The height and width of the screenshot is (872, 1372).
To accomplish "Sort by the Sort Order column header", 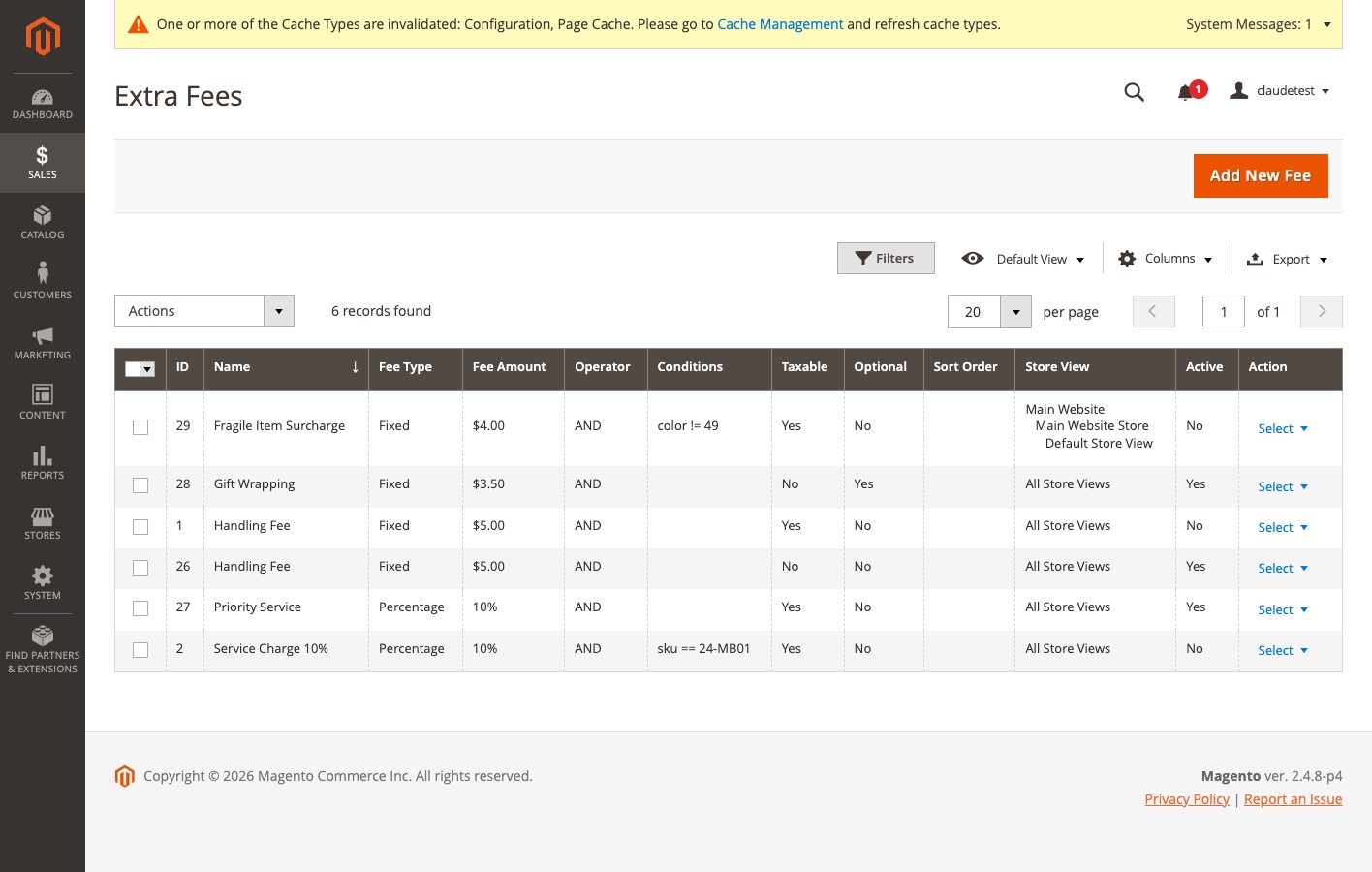I will click(x=969, y=367).
